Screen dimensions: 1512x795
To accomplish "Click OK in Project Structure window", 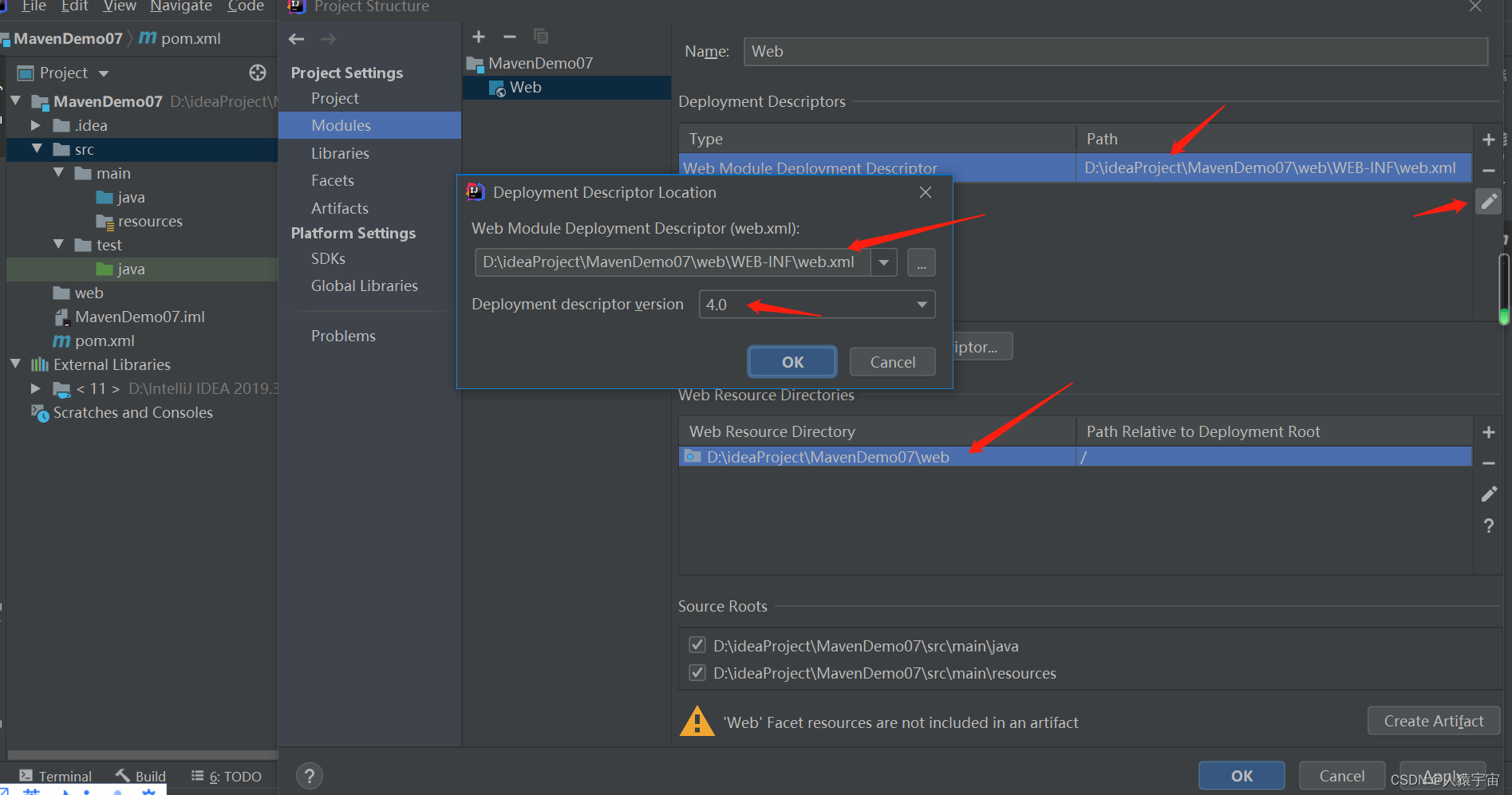I will [1242, 776].
